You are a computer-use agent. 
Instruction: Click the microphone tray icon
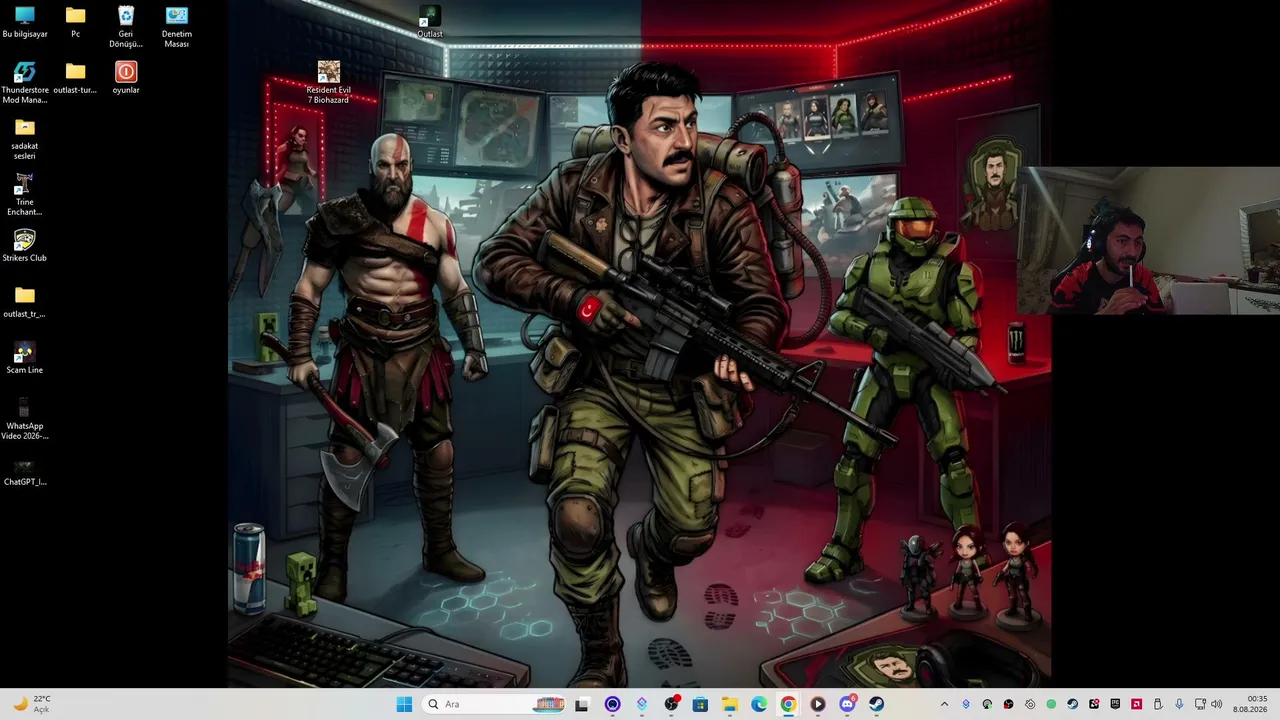click(1179, 704)
